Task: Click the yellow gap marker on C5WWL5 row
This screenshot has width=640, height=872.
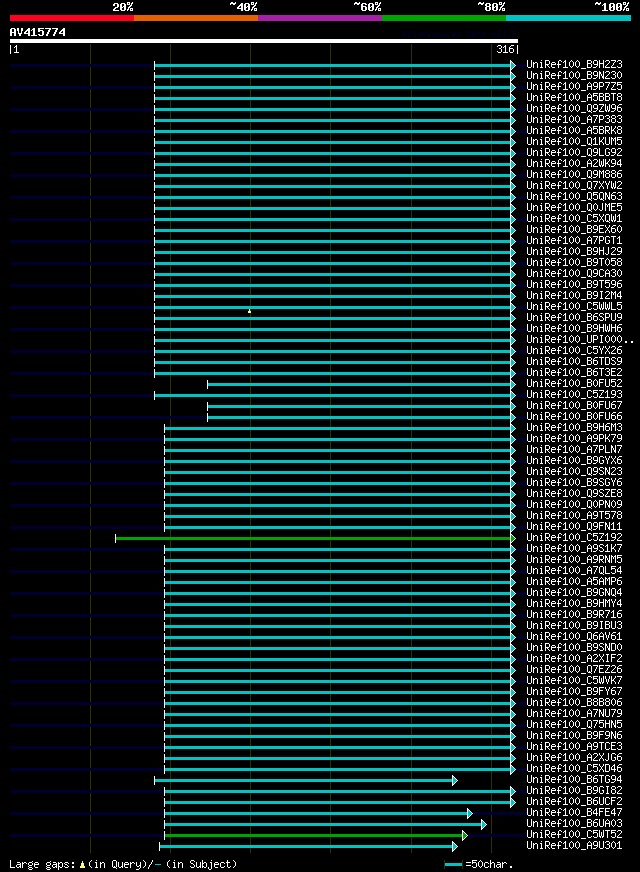Action: 250,311
